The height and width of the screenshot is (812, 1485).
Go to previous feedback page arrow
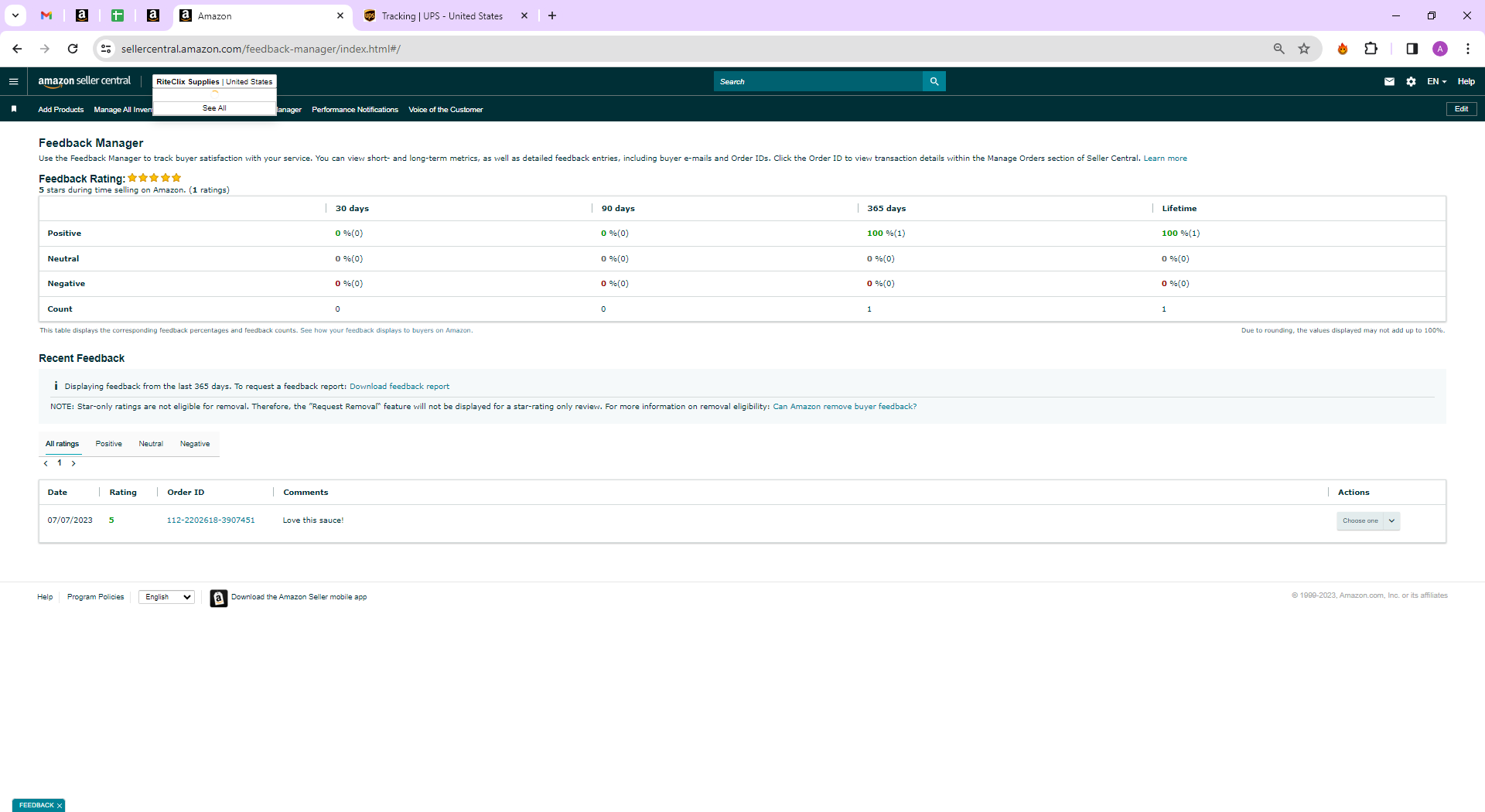(46, 463)
